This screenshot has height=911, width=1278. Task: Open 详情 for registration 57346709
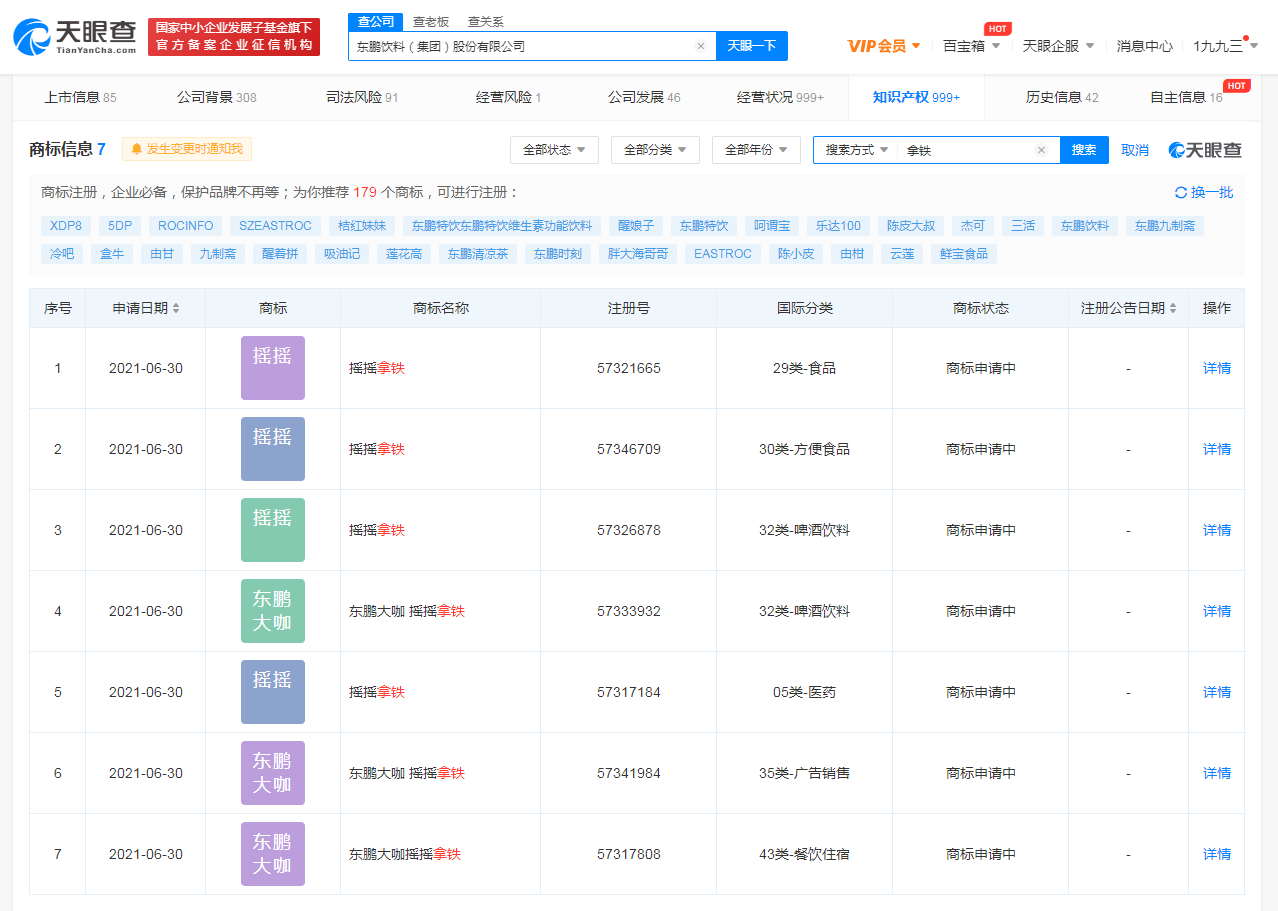coord(1217,449)
